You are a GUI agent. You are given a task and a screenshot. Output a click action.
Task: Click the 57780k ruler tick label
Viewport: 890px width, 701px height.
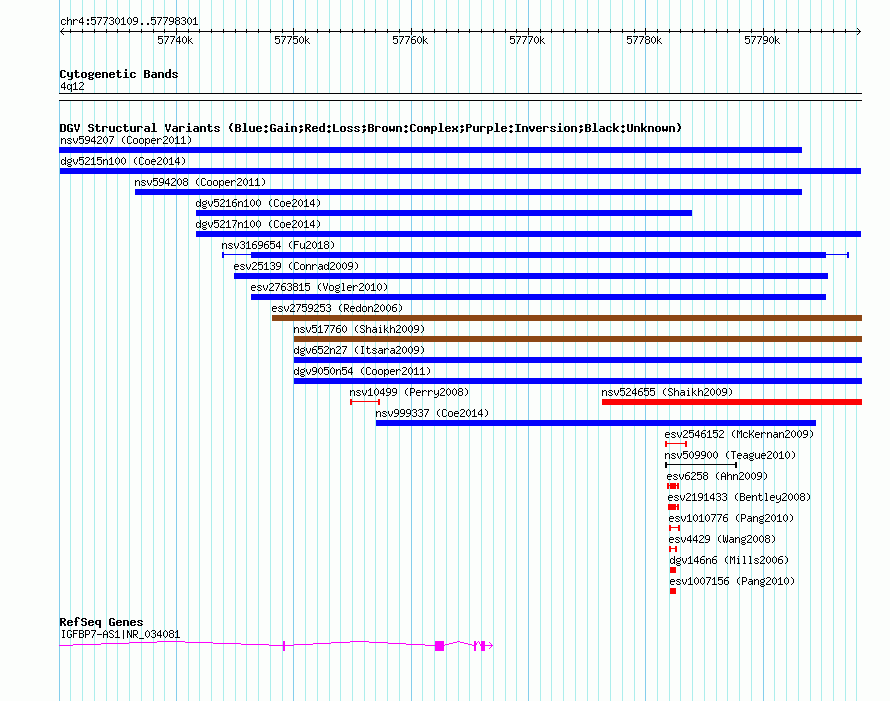[644, 40]
